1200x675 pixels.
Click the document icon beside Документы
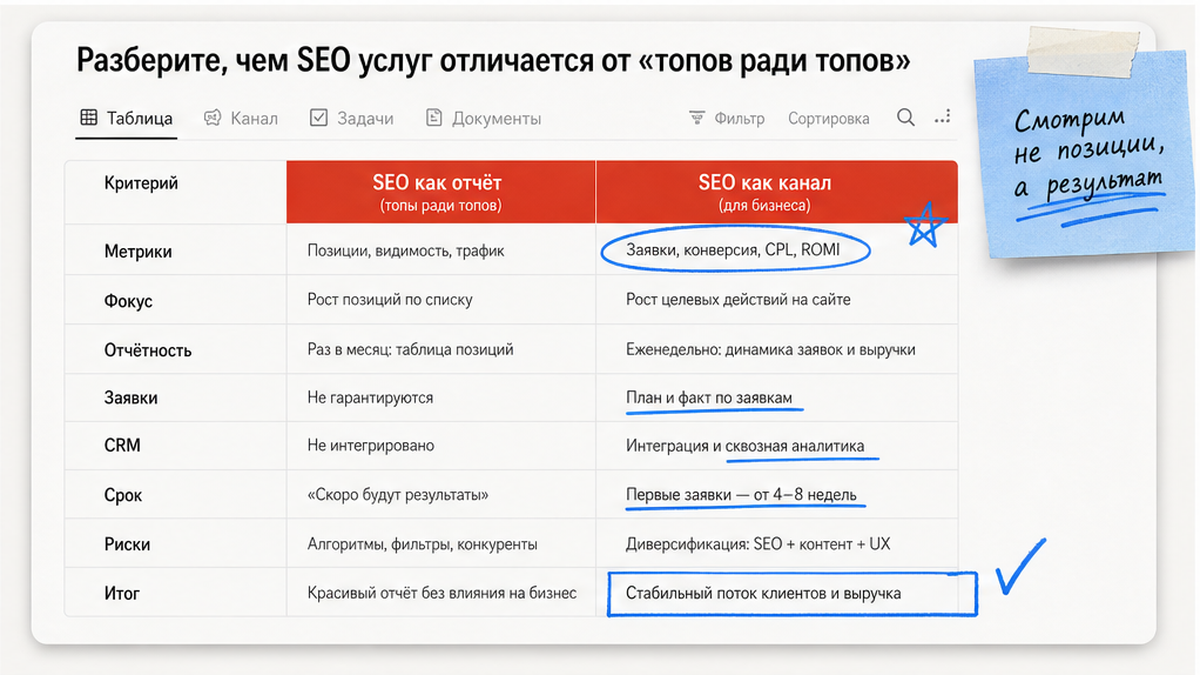(434, 118)
